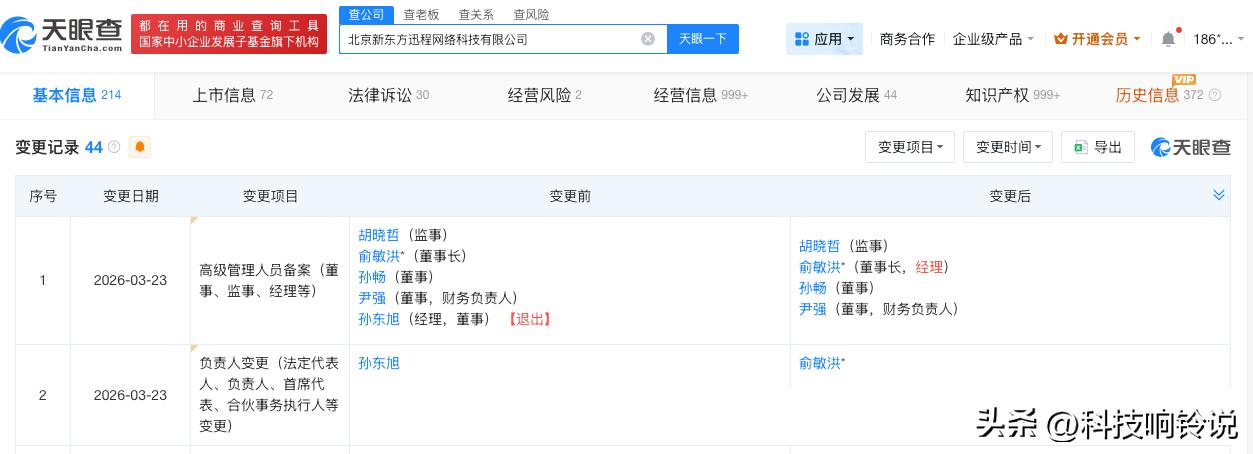Open the notification bell in the header
1253x454 pixels.
(1168, 39)
